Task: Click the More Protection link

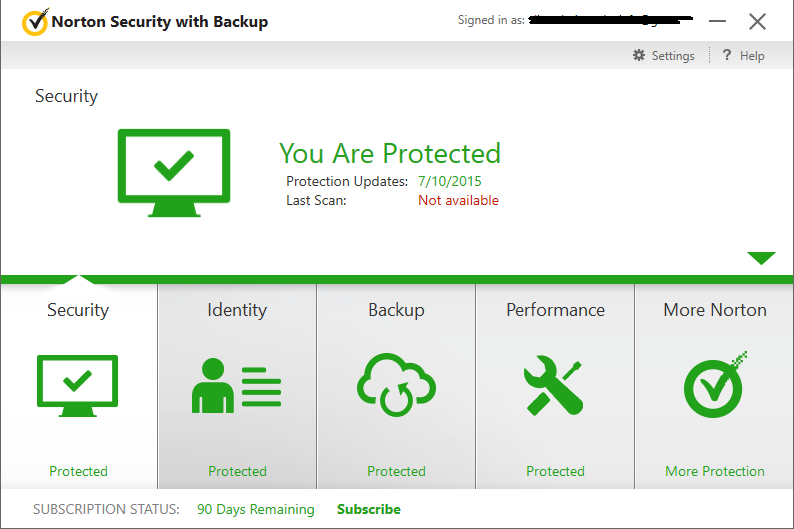Action: (x=714, y=471)
